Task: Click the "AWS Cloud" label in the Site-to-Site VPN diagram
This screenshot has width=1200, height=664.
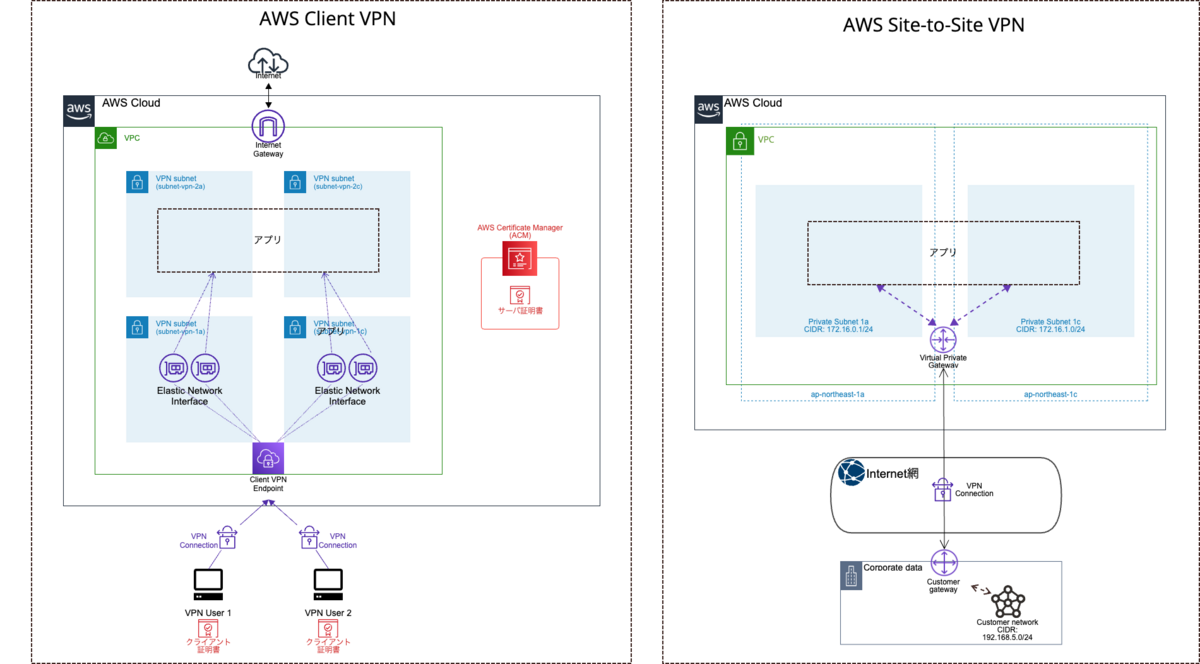Action: (753, 103)
